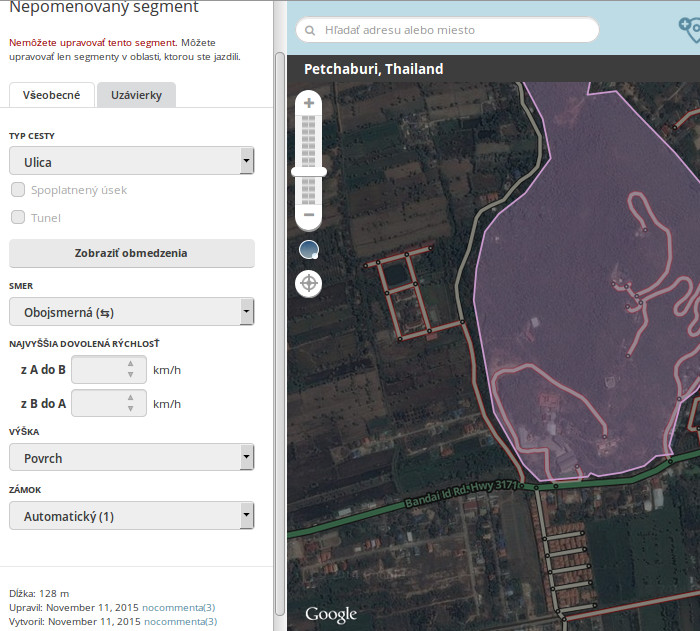
Task: Tick the Tunel checkbox
Action: 18,217
